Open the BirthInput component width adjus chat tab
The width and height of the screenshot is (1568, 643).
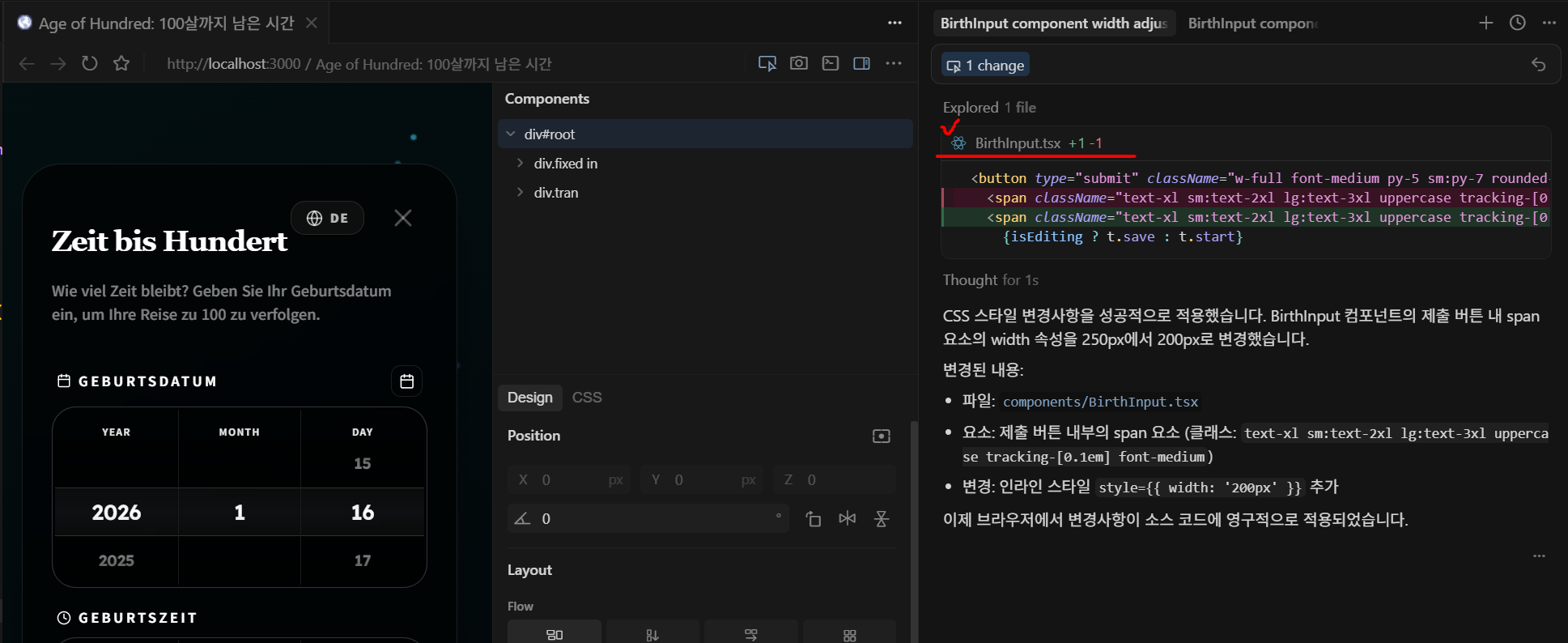[1053, 23]
